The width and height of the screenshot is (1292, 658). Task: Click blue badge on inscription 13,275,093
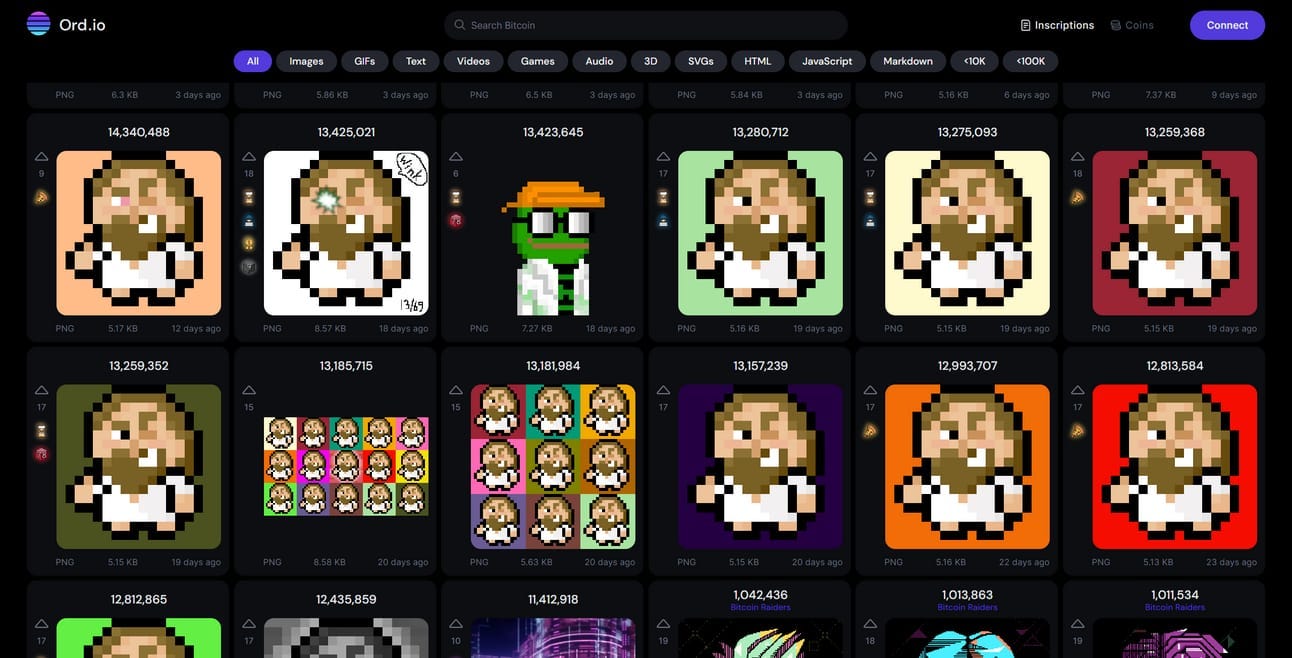pos(870,221)
